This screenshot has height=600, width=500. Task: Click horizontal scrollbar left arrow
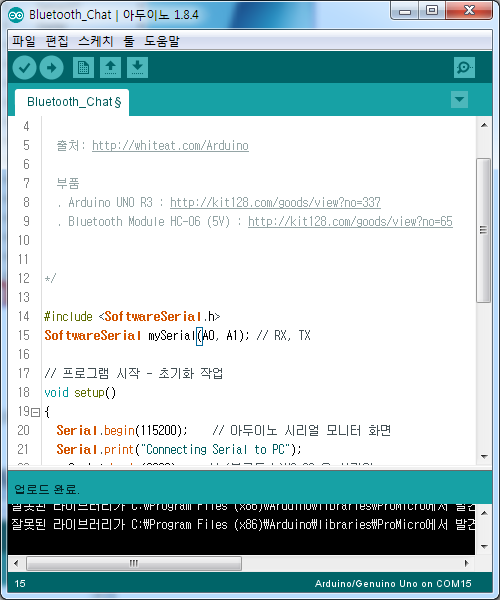pyautogui.click(x=16, y=563)
